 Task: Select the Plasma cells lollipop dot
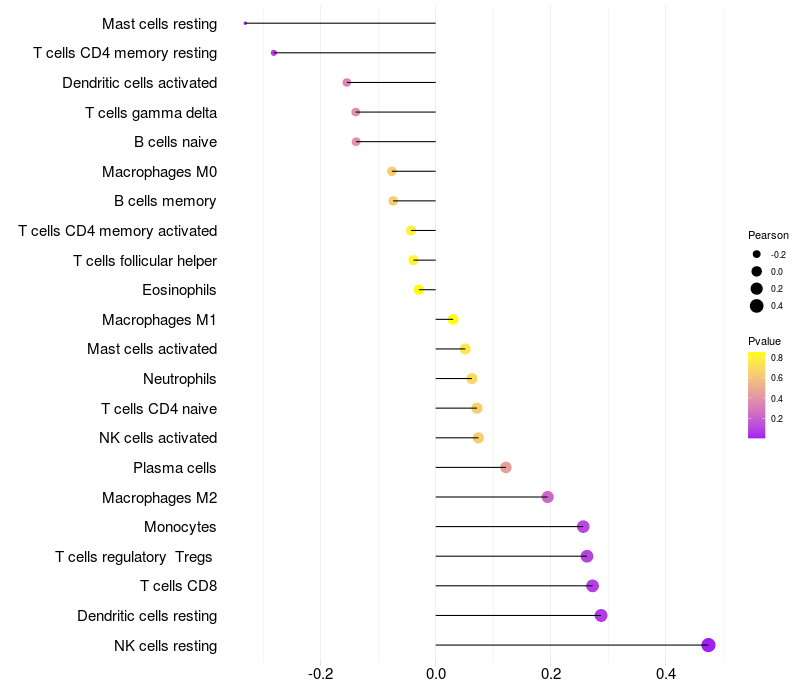(x=506, y=467)
